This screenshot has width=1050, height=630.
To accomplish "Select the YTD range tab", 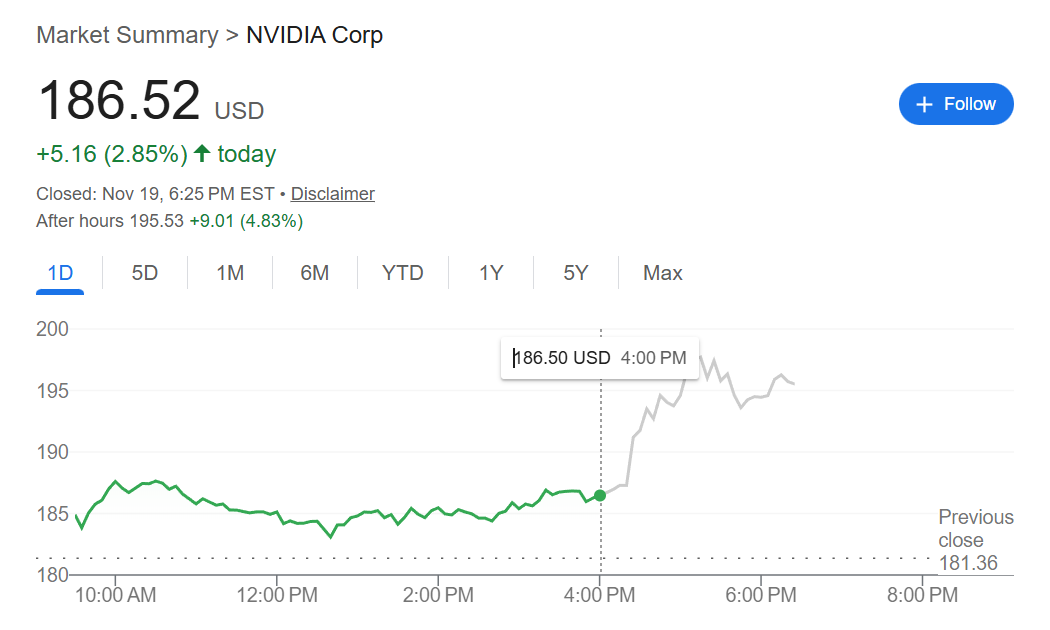I will tap(403, 273).
